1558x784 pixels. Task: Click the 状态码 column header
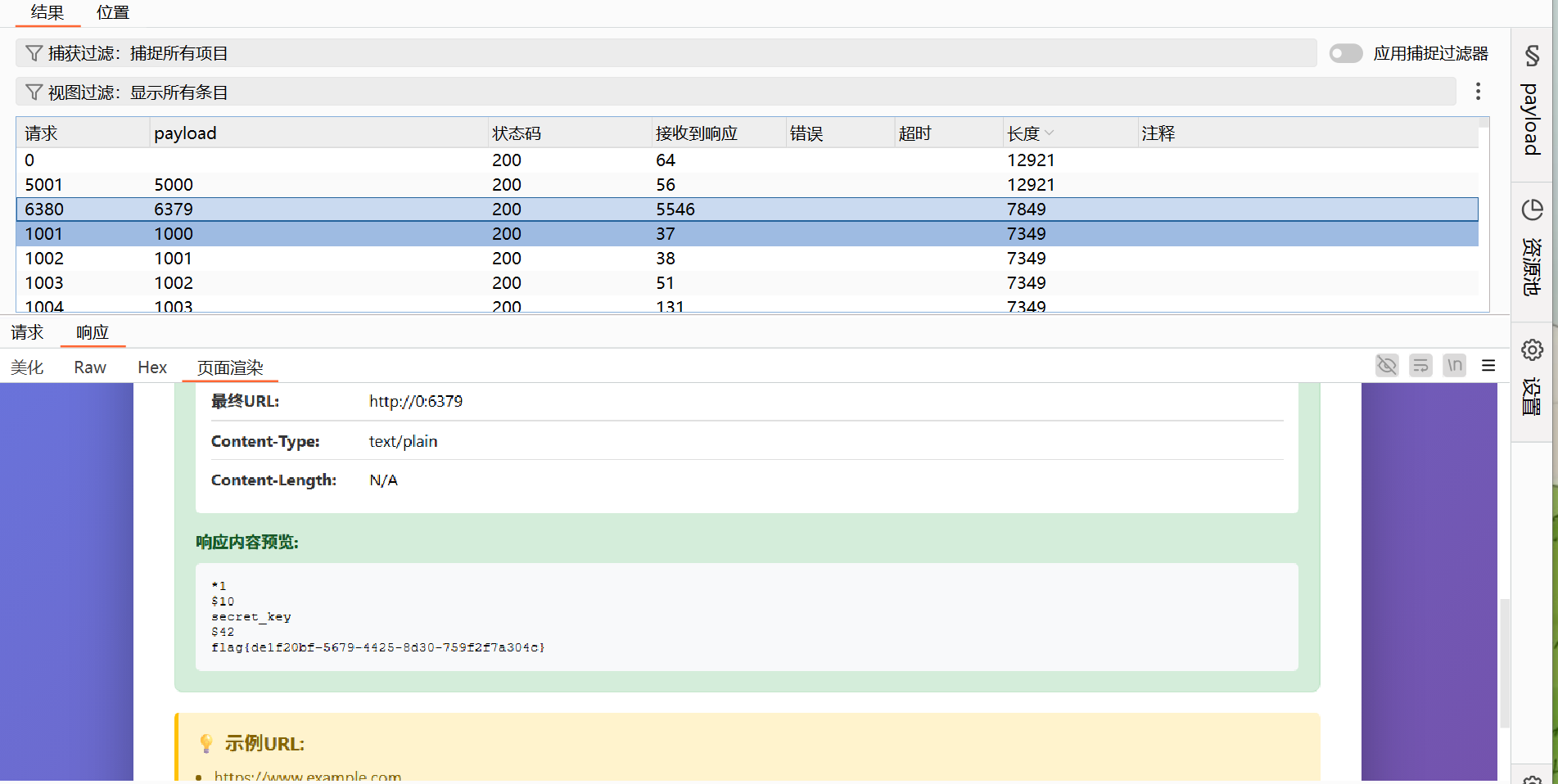tap(517, 133)
